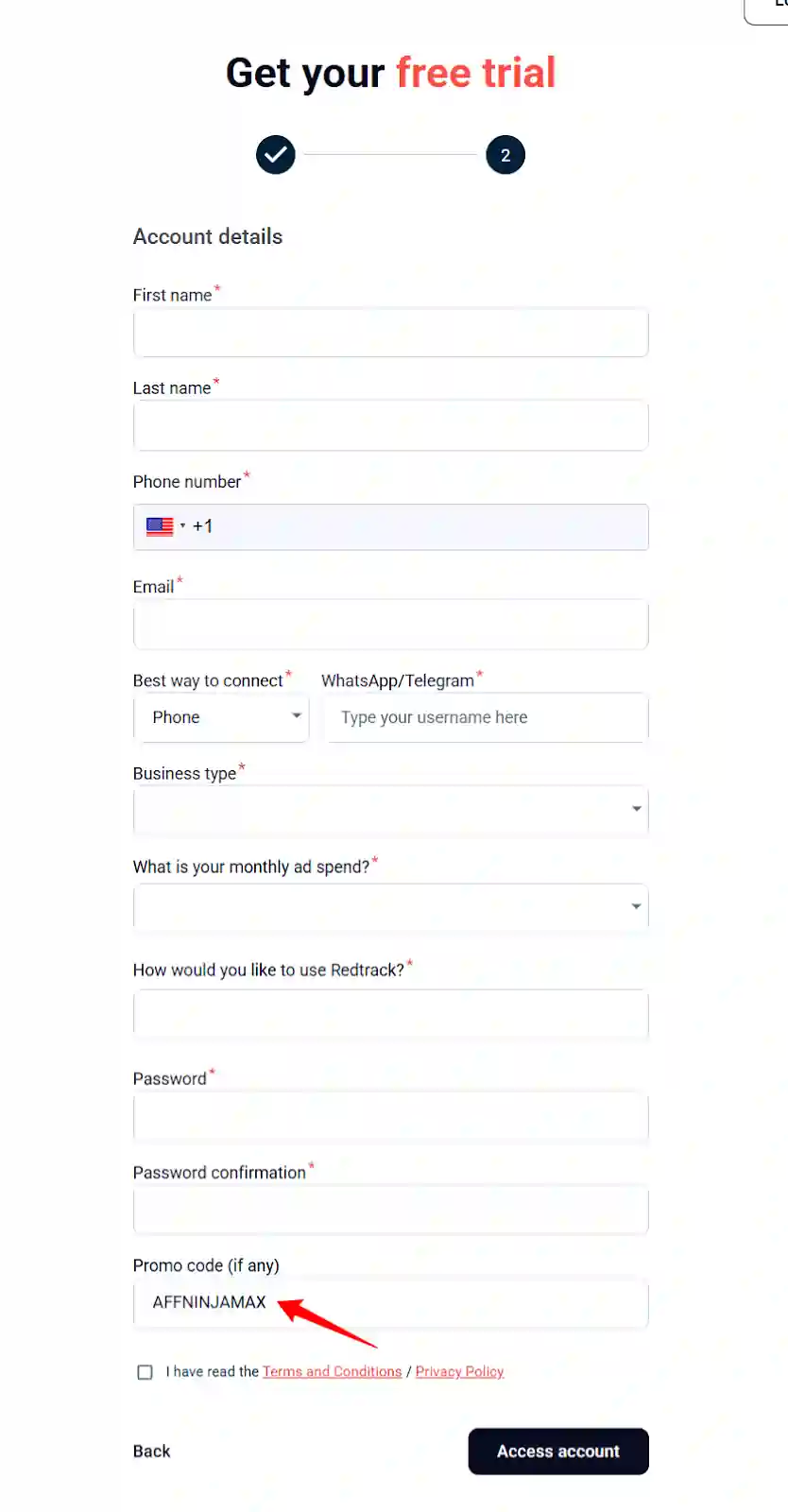The height and width of the screenshot is (1512, 788).
Task: Click the step 2 circle indicator
Action: pos(505,155)
